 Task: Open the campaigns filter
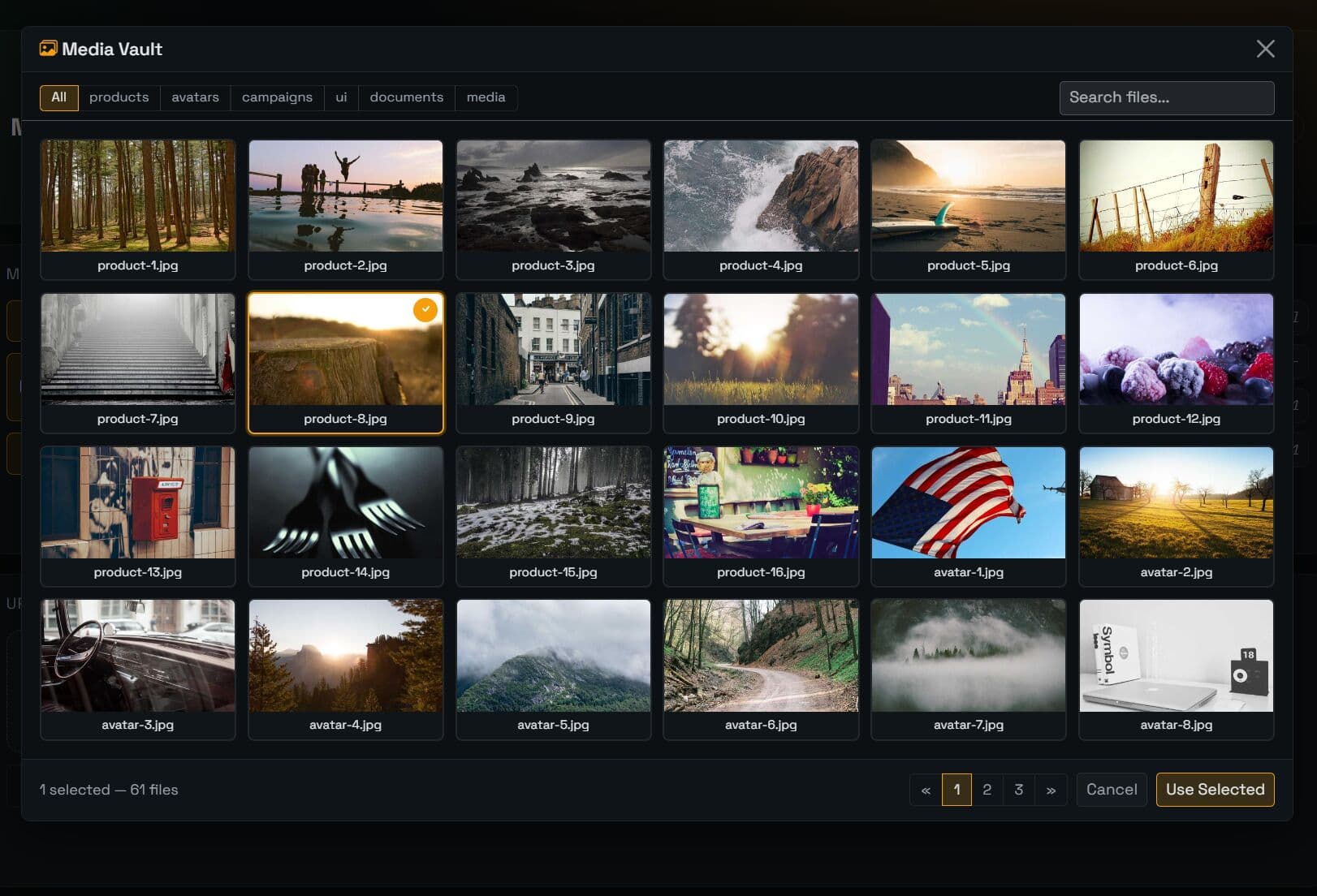276,97
